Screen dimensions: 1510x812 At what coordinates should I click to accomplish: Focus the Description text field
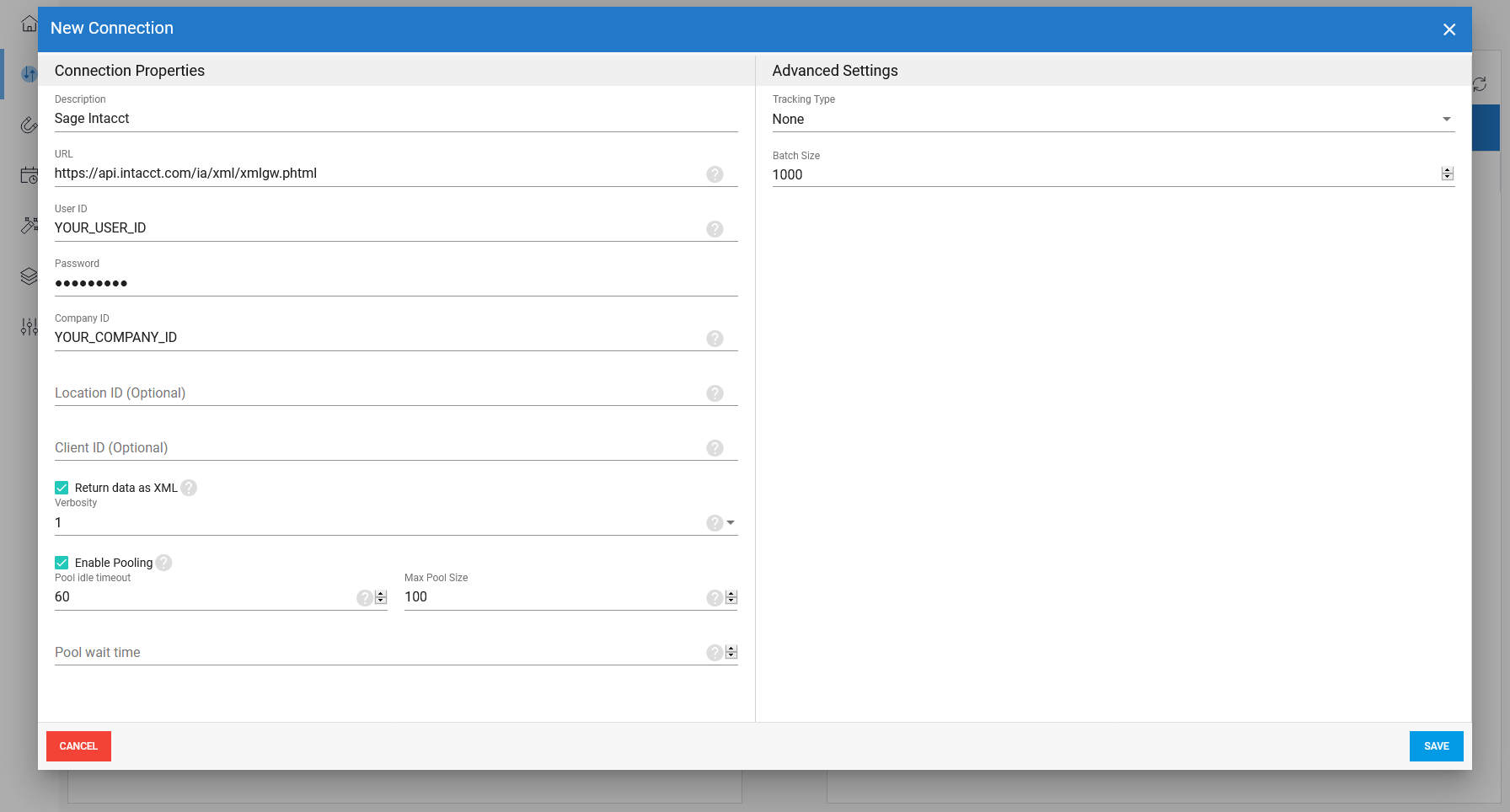pos(379,119)
